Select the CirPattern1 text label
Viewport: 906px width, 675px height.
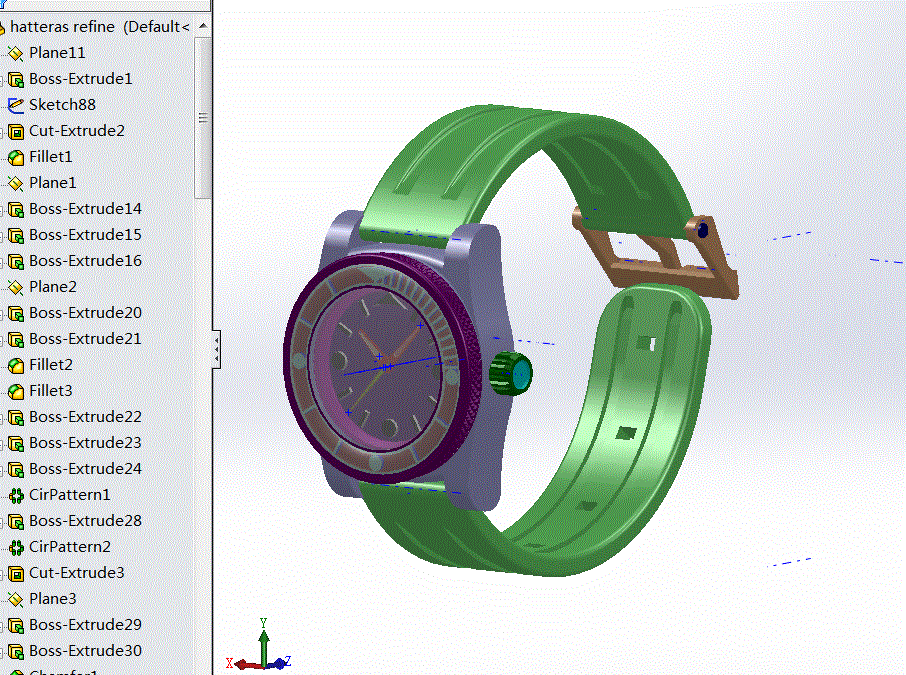coord(69,495)
